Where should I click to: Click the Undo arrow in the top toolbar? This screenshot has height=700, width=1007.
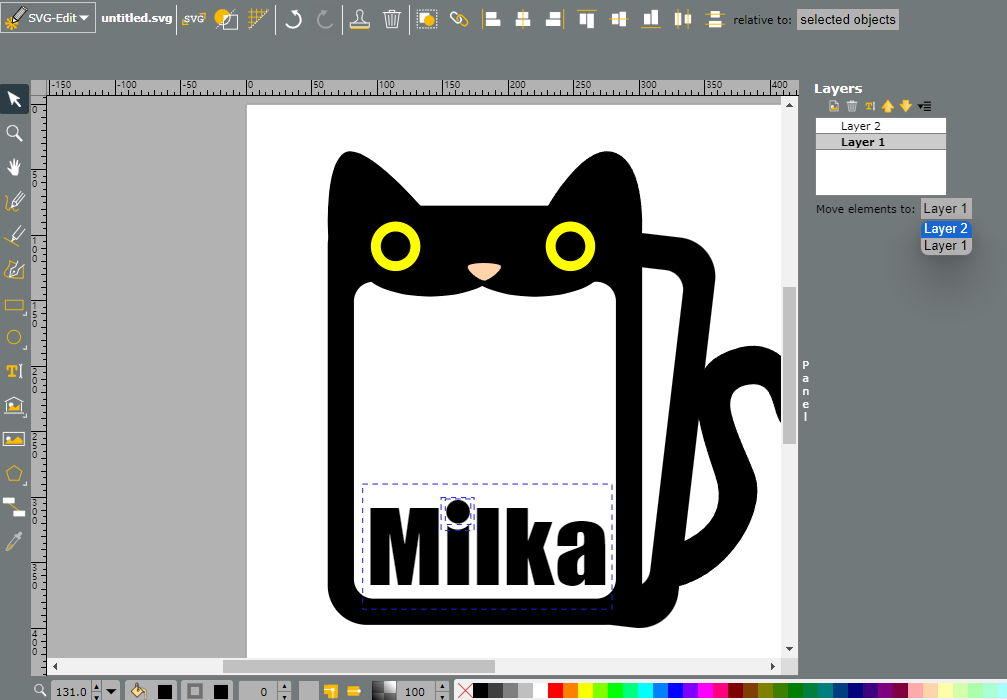293,19
